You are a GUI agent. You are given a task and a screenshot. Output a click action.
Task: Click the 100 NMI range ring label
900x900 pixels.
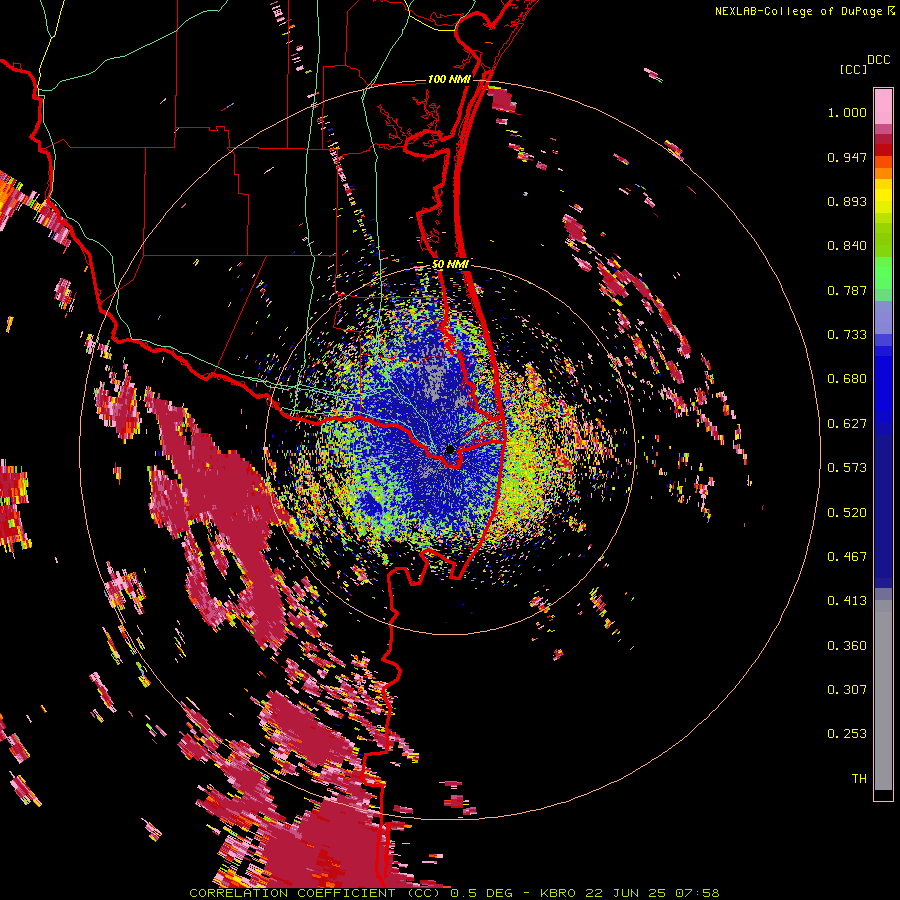[x=449, y=79]
